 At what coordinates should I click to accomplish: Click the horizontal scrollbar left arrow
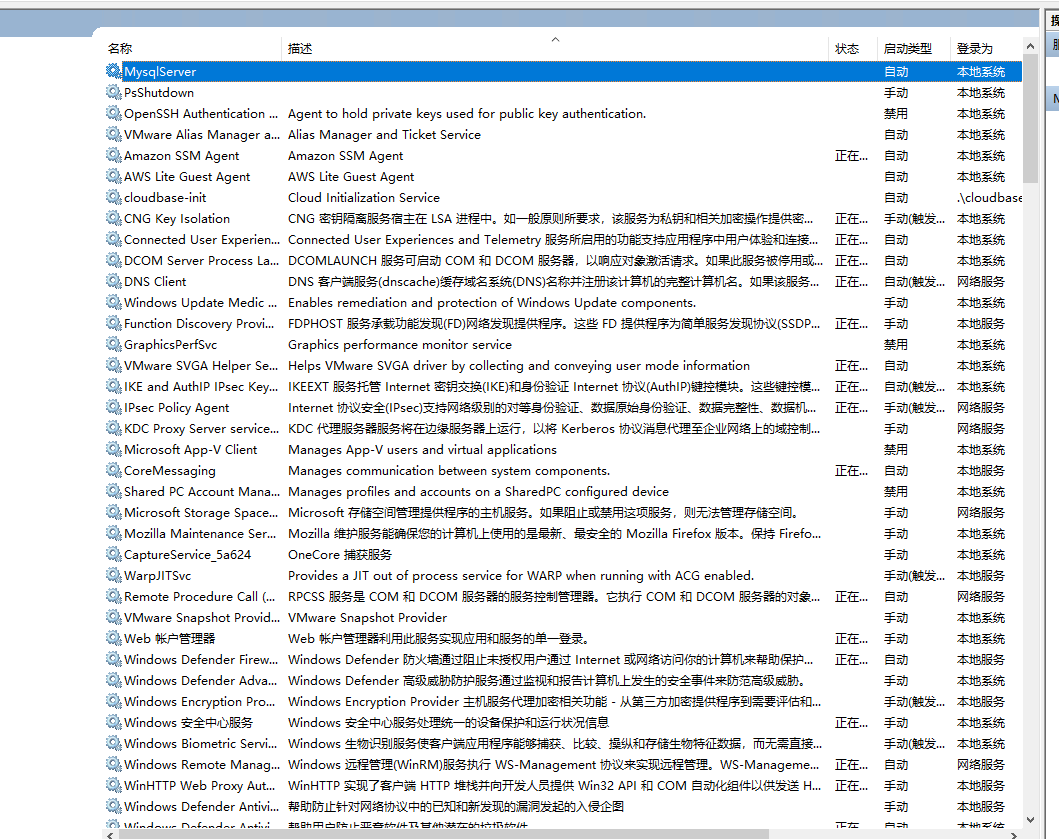110,835
